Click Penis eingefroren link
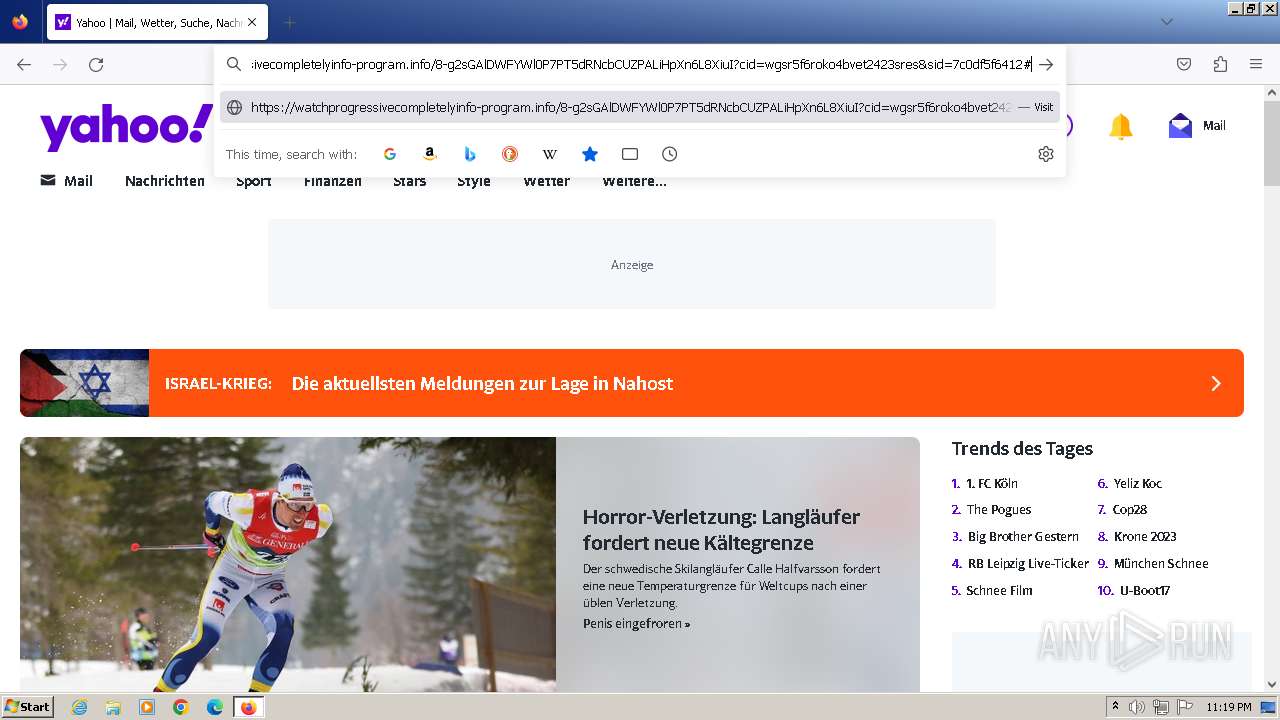 636,623
